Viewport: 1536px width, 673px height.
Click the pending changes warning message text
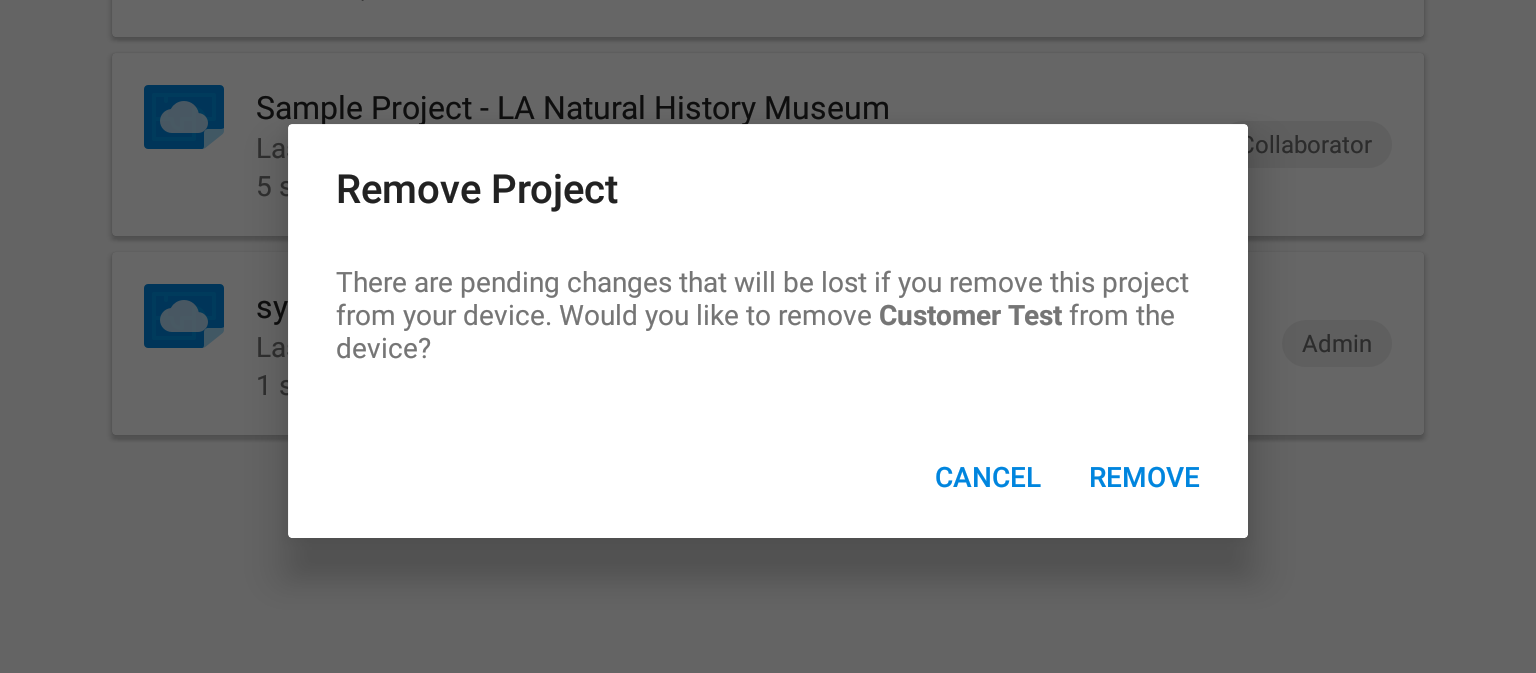(762, 316)
